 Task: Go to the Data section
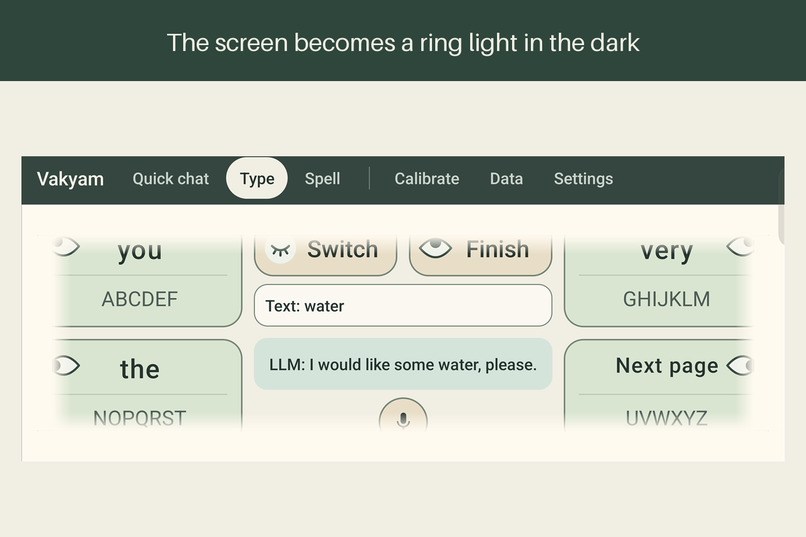coord(506,179)
